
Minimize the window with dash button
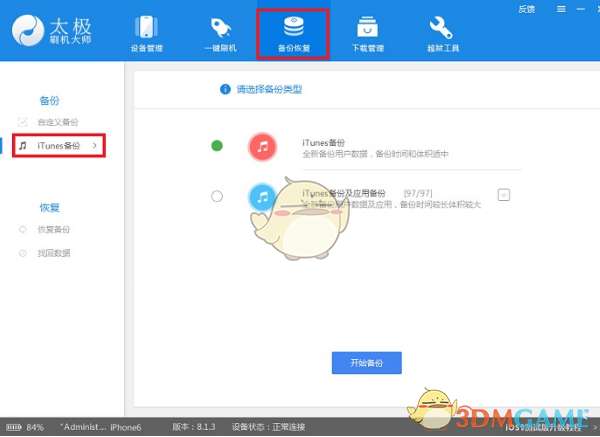pos(580,9)
